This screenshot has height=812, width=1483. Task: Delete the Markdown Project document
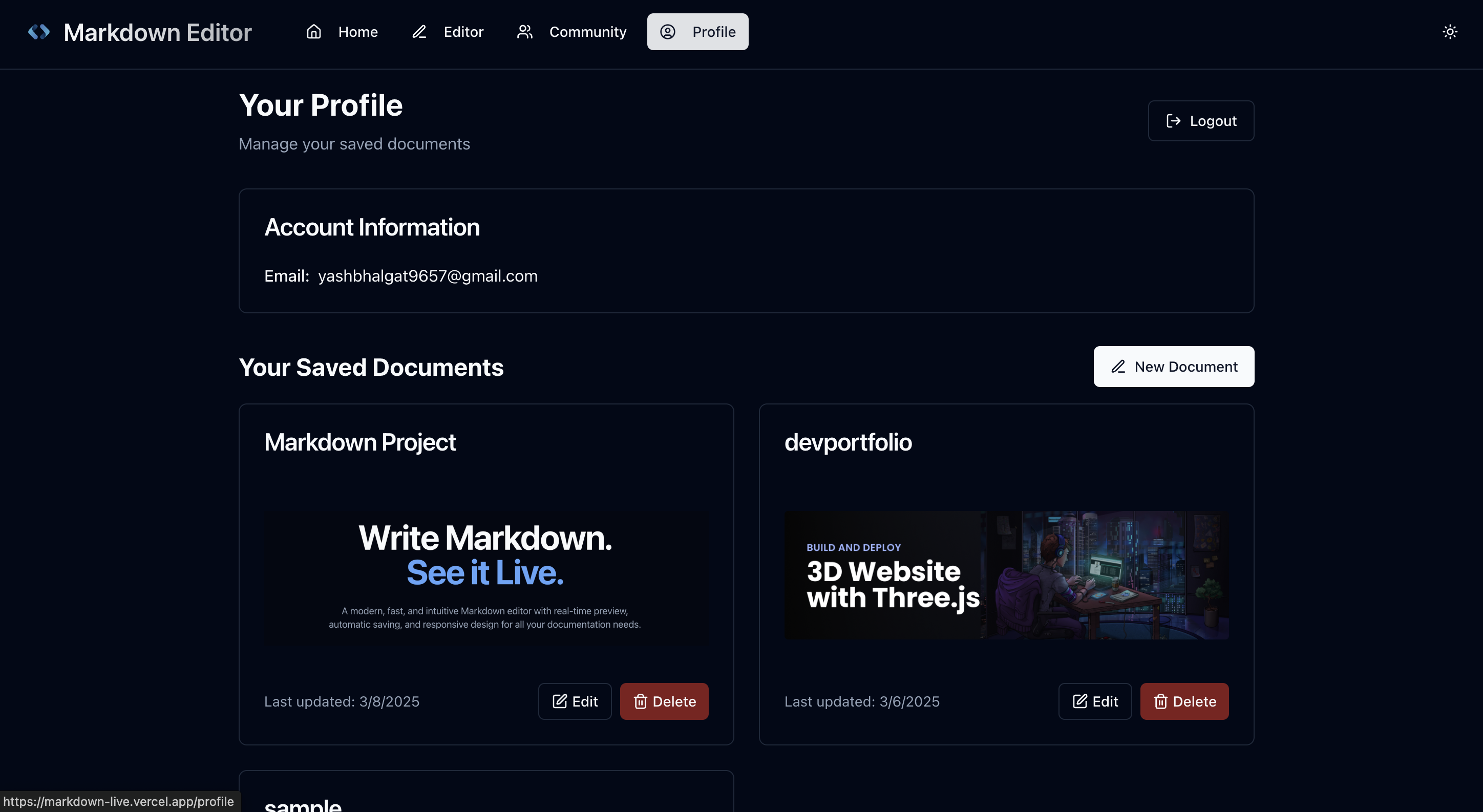coord(664,701)
